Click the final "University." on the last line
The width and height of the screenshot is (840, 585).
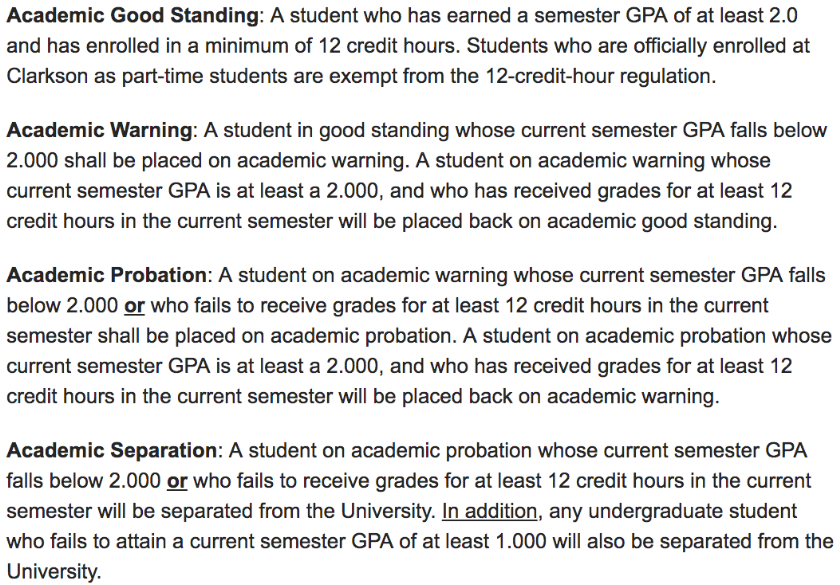click(x=53, y=573)
